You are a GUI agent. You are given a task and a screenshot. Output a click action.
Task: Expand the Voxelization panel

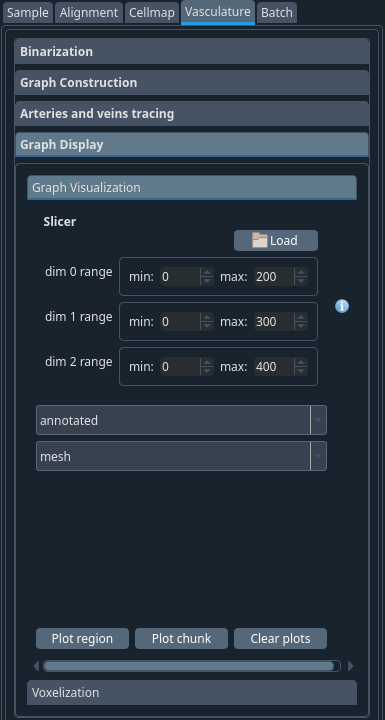click(x=192, y=692)
